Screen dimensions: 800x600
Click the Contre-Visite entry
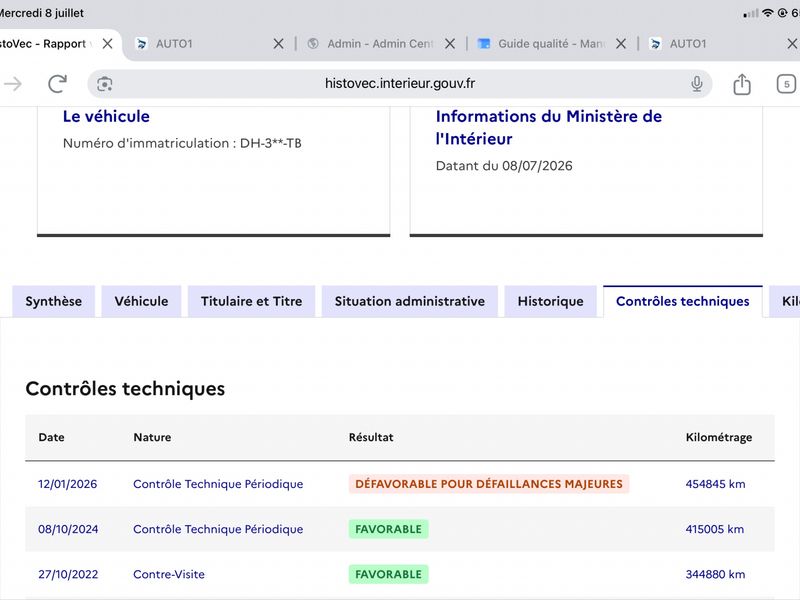click(169, 574)
